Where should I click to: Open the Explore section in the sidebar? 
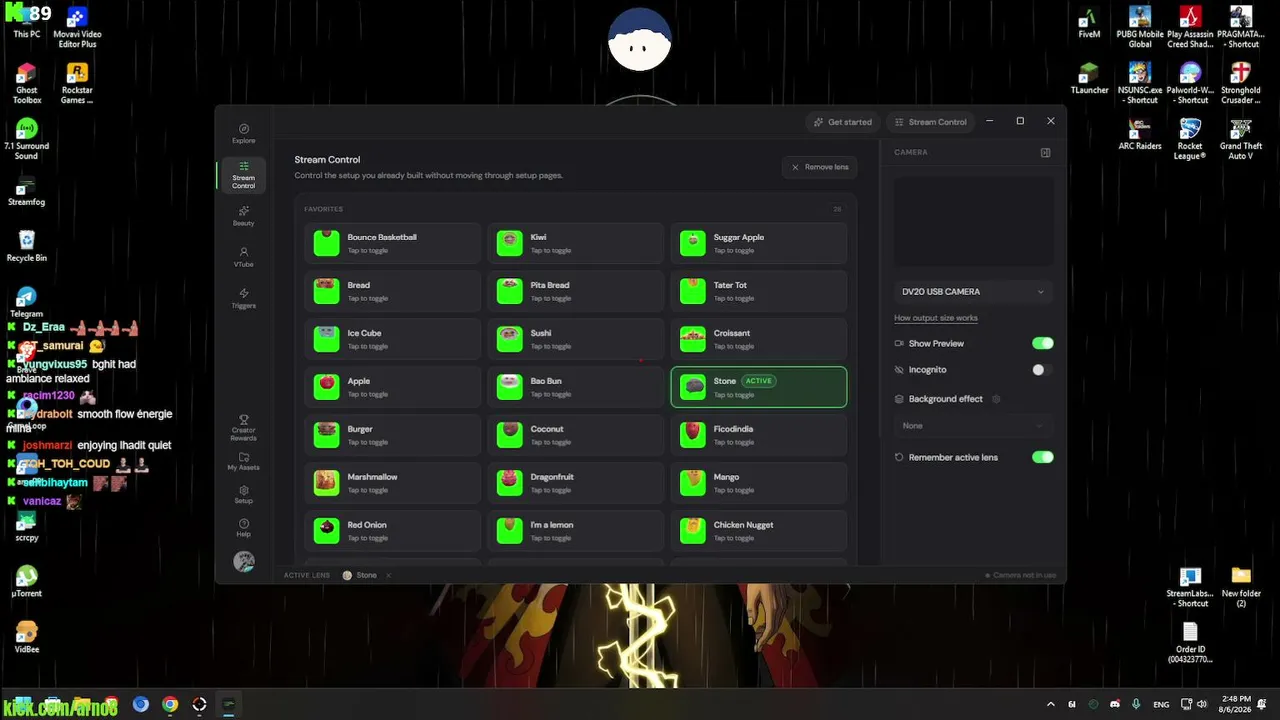243,133
